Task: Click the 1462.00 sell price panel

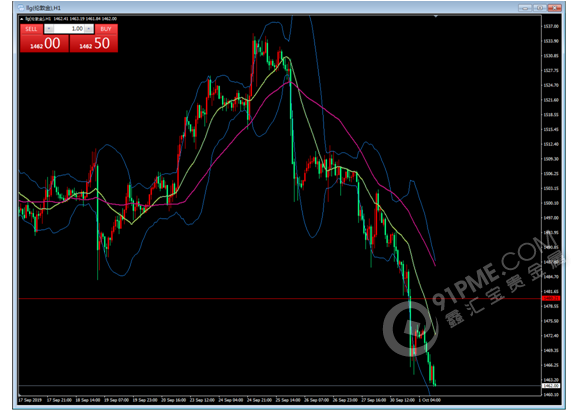Action: point(44,44)
